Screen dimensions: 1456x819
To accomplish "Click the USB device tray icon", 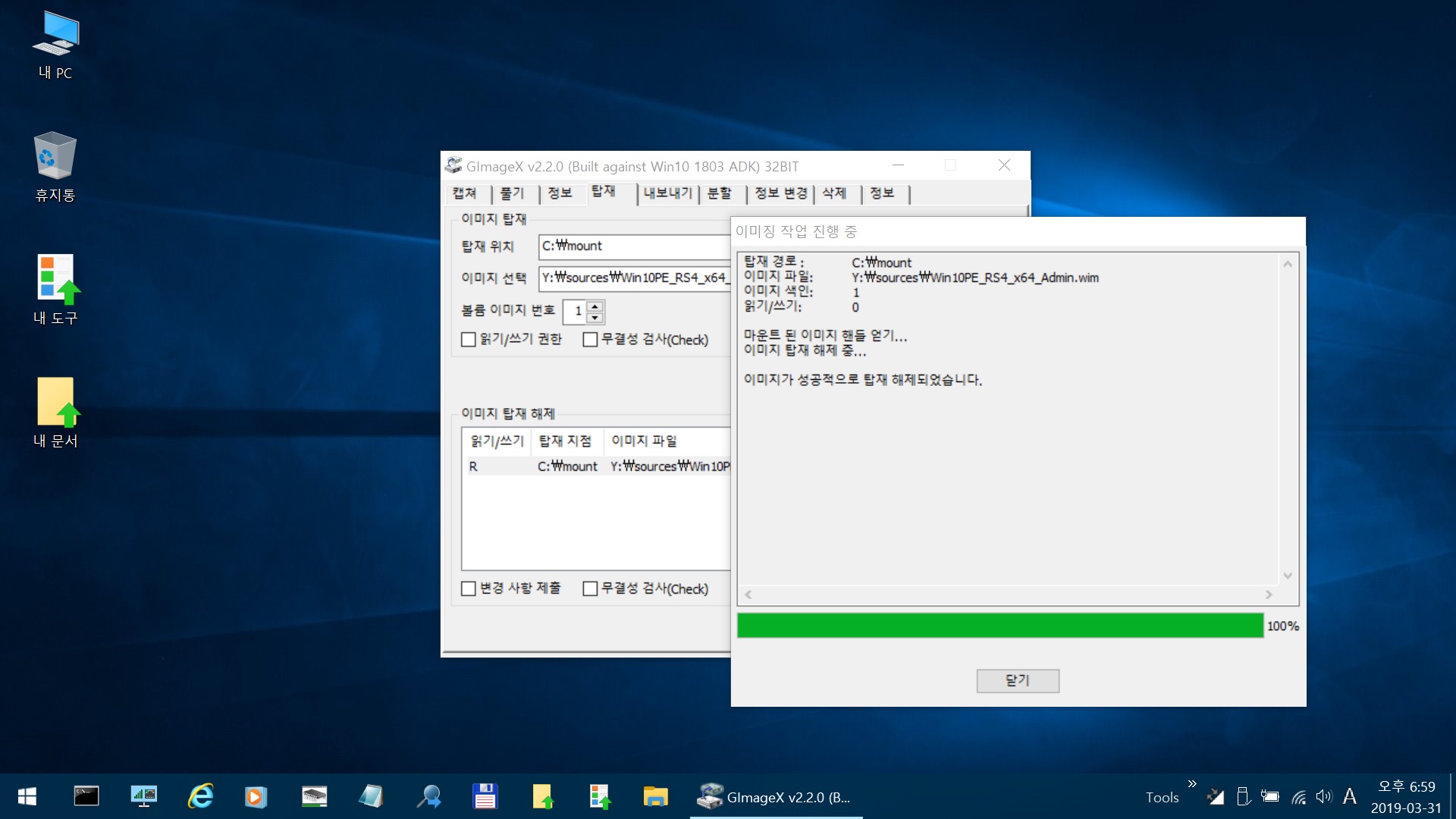I will click(x=1243, y=796).
